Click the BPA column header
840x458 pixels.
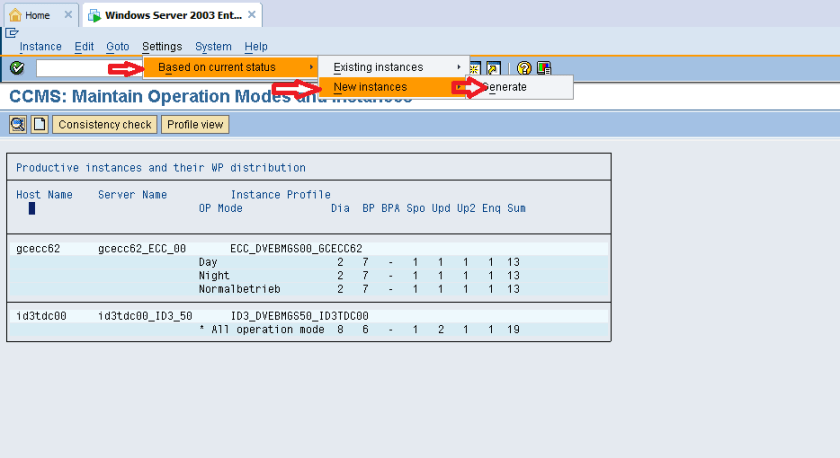(391, 208)
